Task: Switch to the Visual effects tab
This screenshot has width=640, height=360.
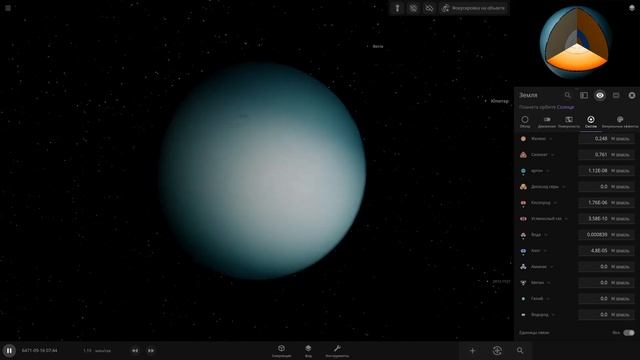Action: (x=620, y=122)
